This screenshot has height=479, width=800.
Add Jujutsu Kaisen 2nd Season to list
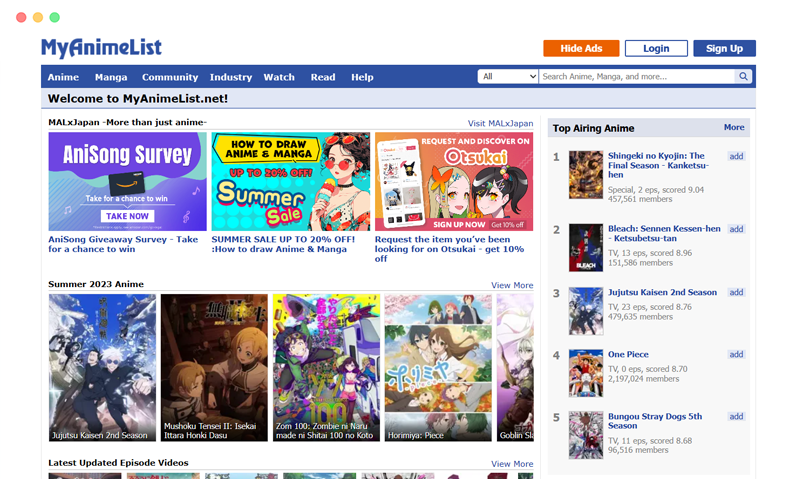[736, 292]
